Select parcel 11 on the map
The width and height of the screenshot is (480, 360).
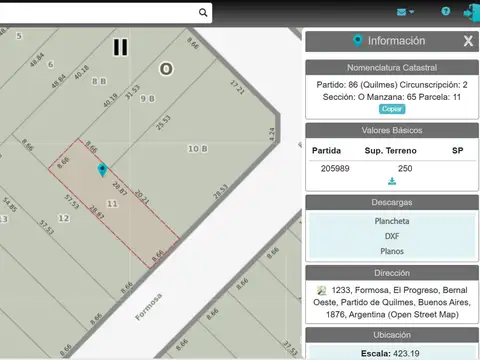tap(112, 203)
